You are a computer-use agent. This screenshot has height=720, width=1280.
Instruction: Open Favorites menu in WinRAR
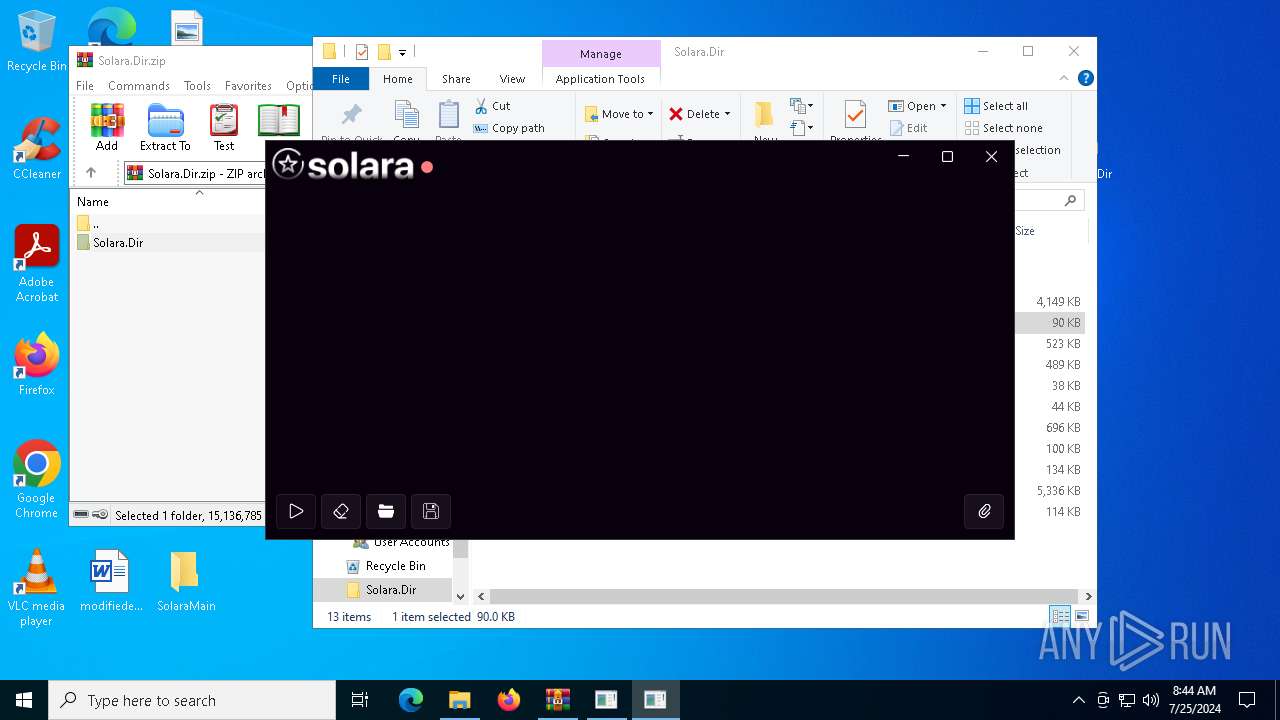[x=248, y=86]
